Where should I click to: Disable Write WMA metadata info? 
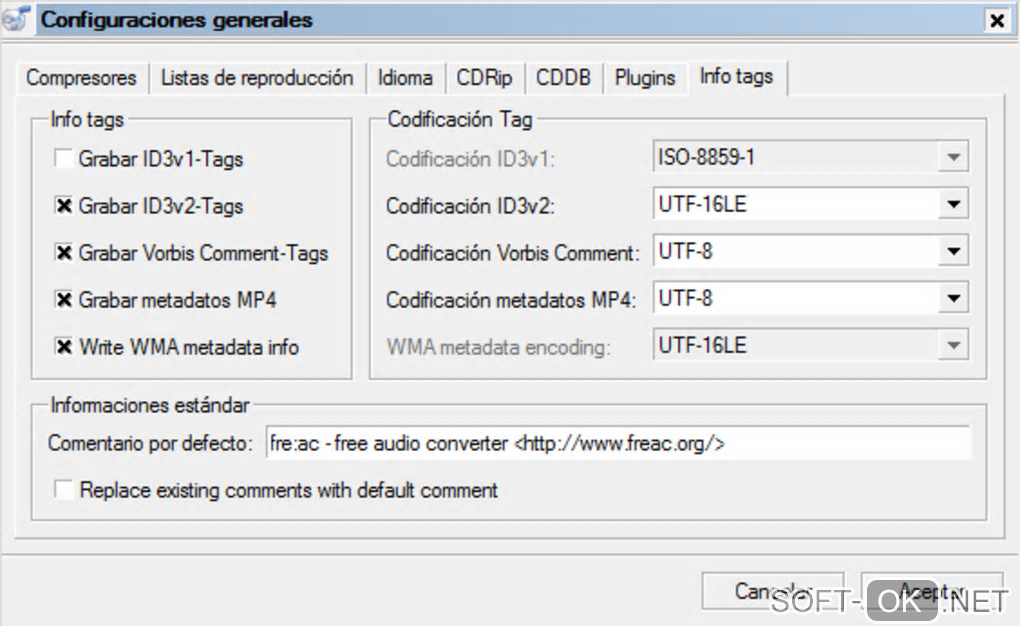tap(64, 347)
